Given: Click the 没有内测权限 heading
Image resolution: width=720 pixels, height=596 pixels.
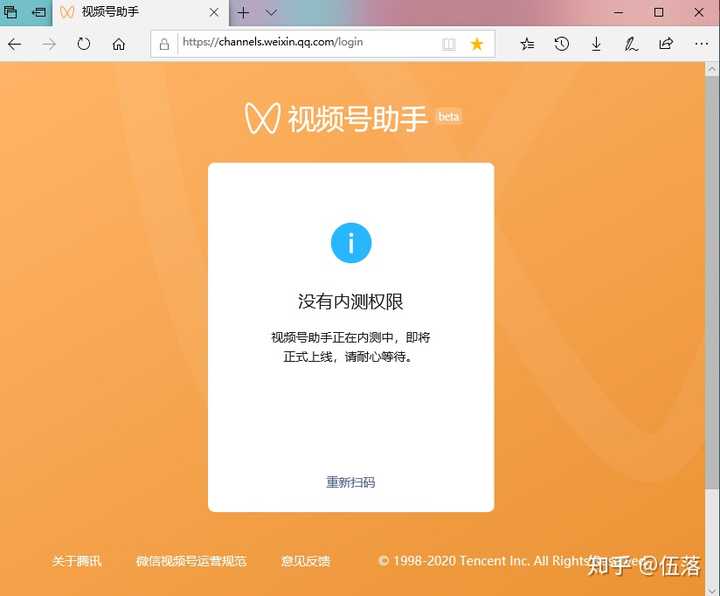Looking at the screenshot, I should (x=350, y=302).
